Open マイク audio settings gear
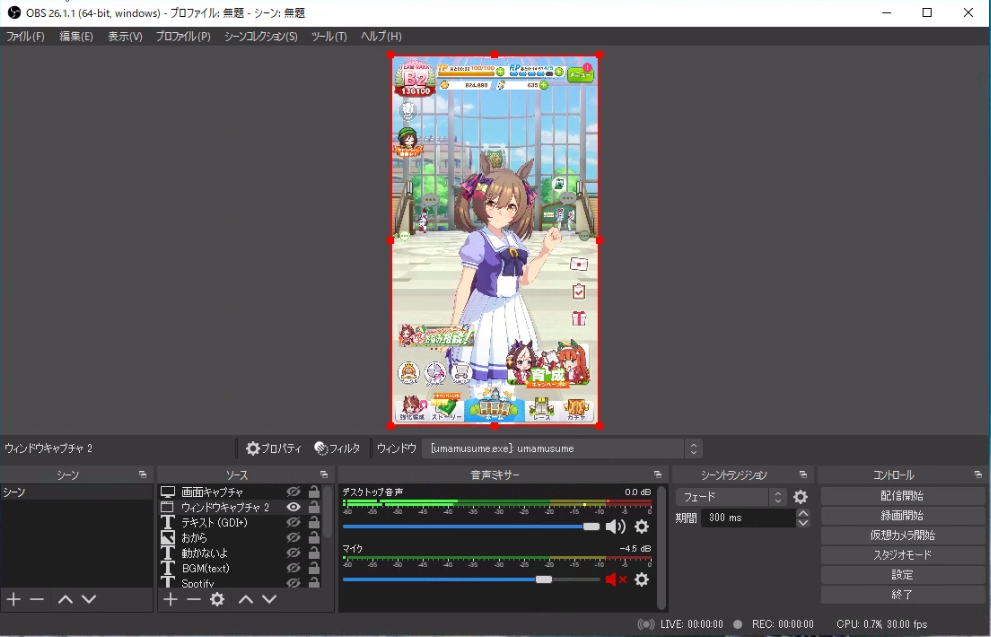 point(641,579)
